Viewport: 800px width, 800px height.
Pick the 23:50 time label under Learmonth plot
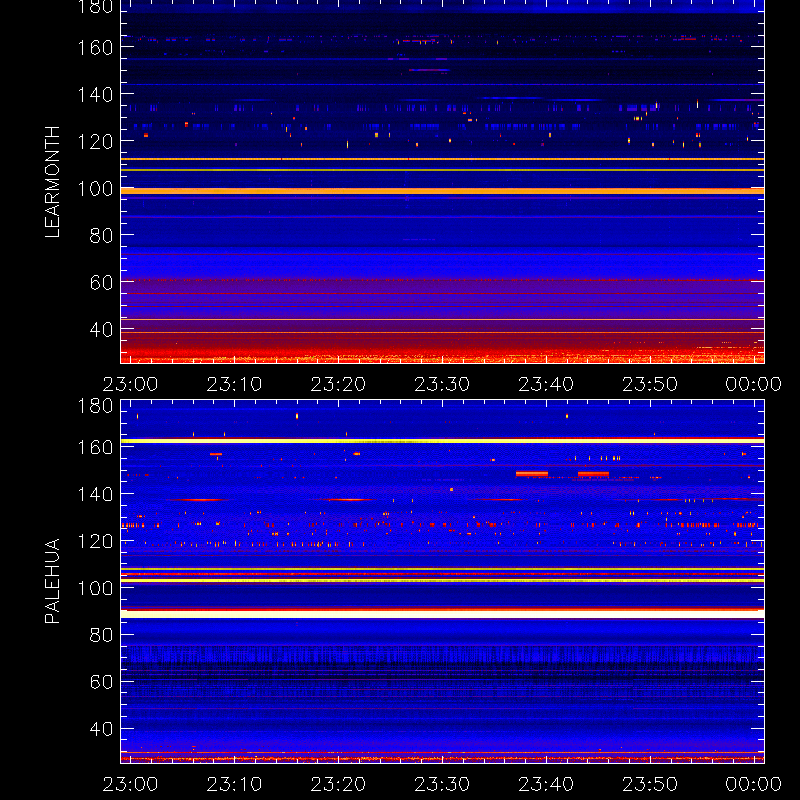click(650, 384)
